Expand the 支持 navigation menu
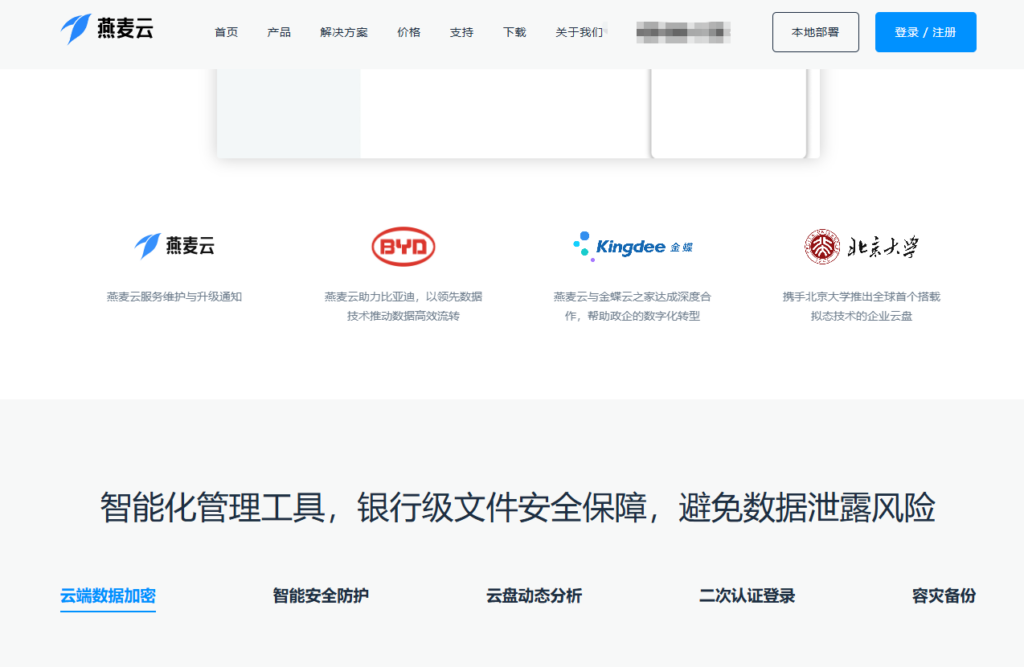Screen dimensions: 1024x667 (461, 32)
